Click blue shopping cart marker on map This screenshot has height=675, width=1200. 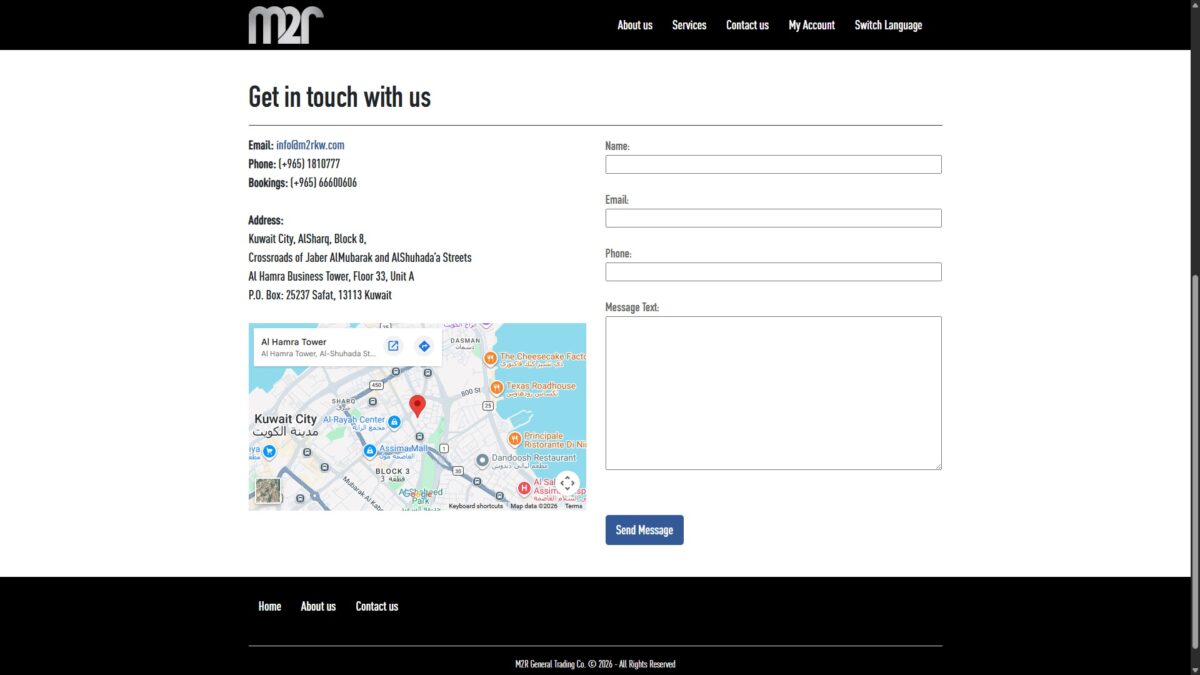coord(270,451)
